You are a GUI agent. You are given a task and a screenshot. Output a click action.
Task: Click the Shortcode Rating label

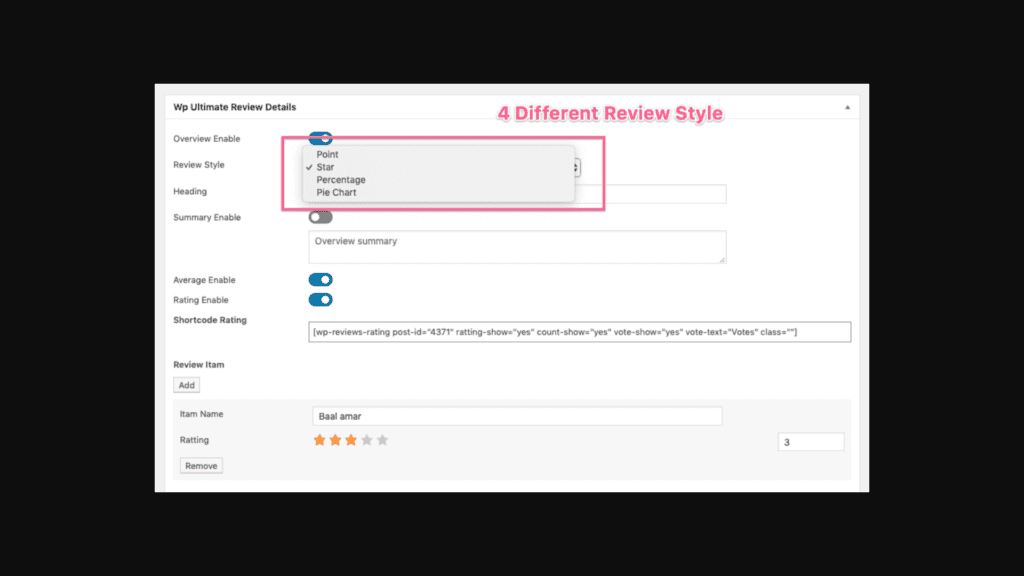210,320
